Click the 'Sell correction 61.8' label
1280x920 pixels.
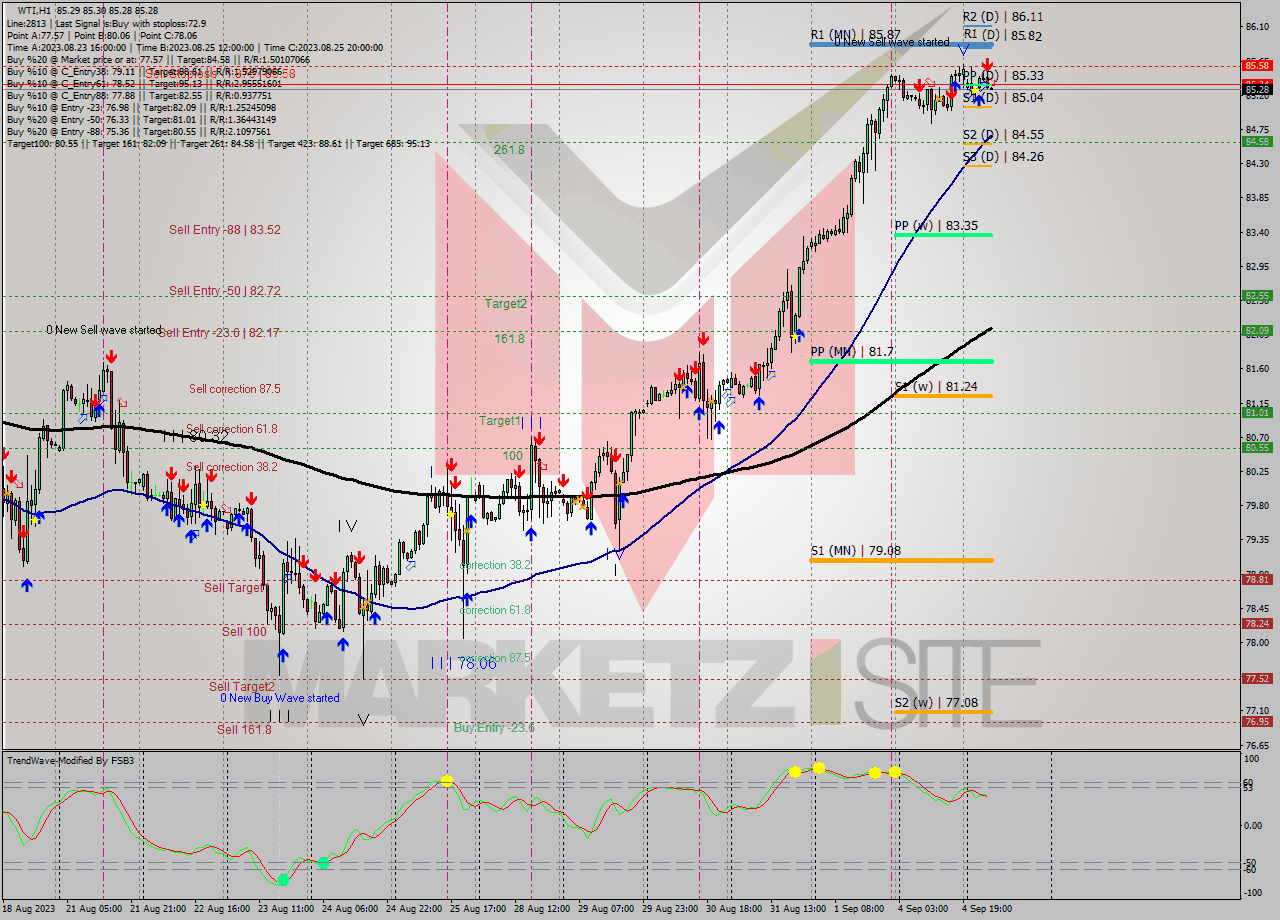pyautogui.click(x=232, y=429)
